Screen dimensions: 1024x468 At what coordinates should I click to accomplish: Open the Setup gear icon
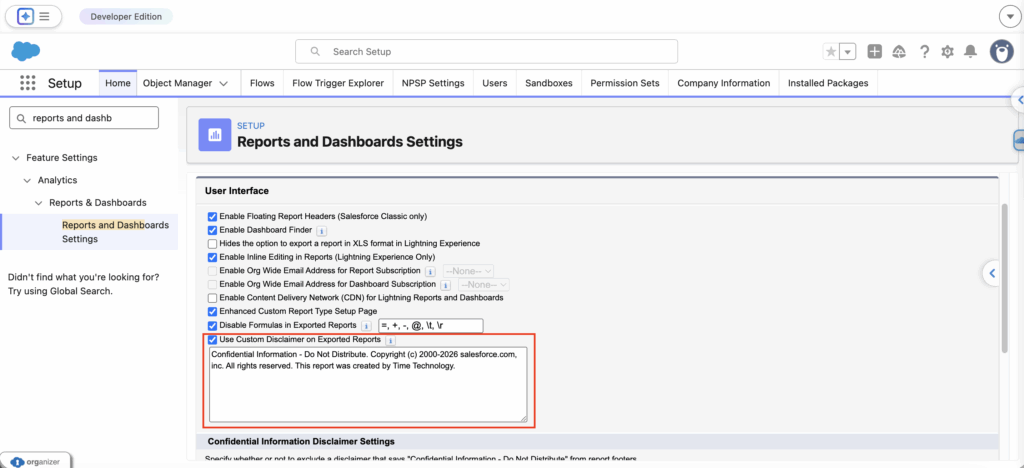point(948,52)
